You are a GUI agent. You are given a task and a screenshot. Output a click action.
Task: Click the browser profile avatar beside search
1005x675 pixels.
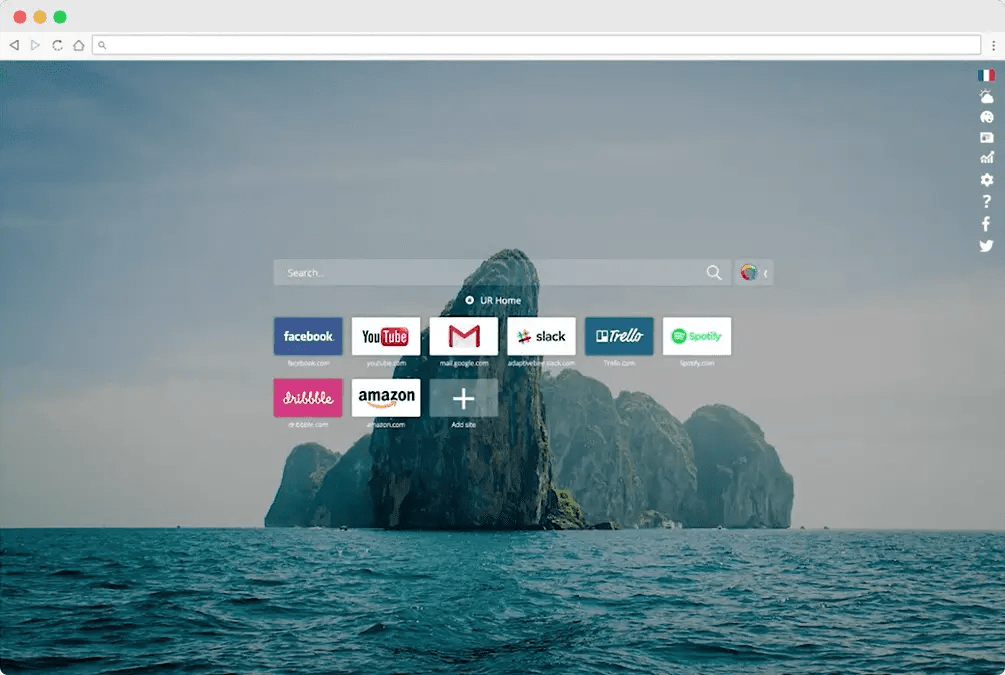(x=747, y=272)
